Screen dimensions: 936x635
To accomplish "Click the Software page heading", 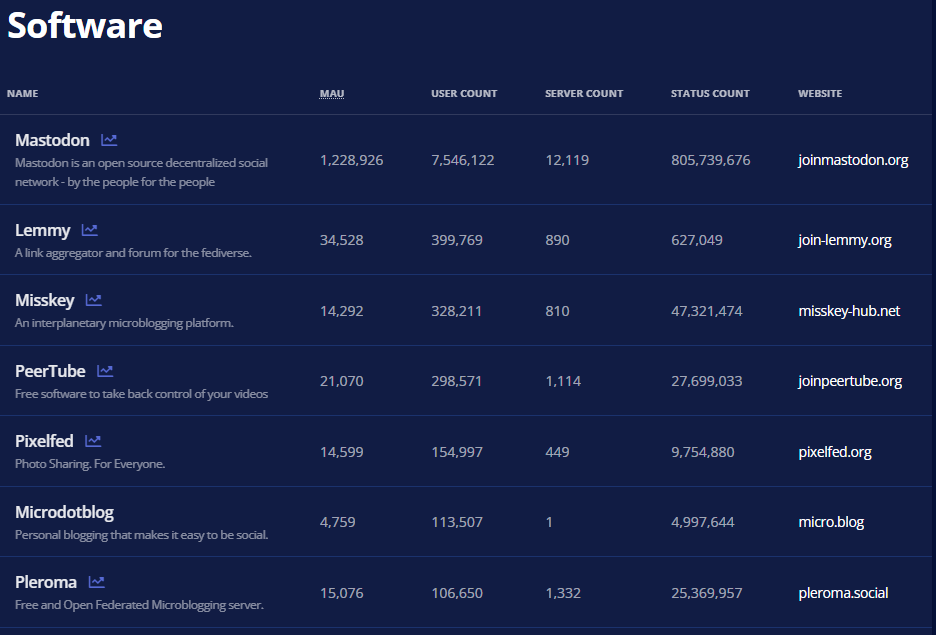I will [85, 26].
